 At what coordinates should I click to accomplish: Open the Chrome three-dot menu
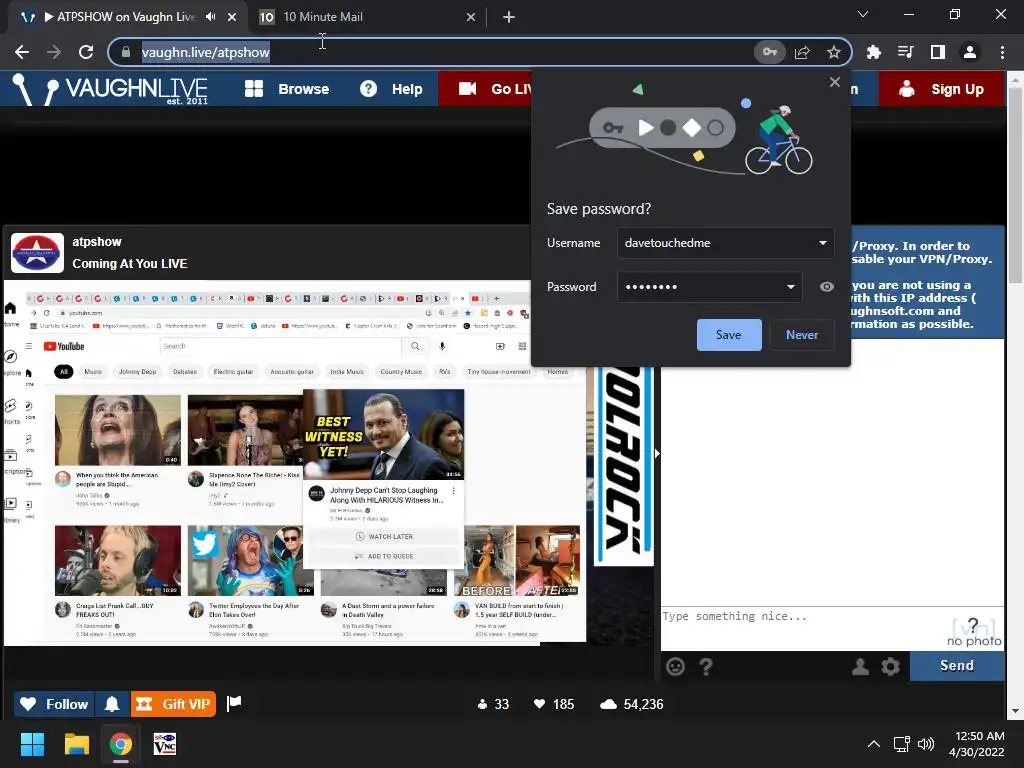click(1002, 52)
